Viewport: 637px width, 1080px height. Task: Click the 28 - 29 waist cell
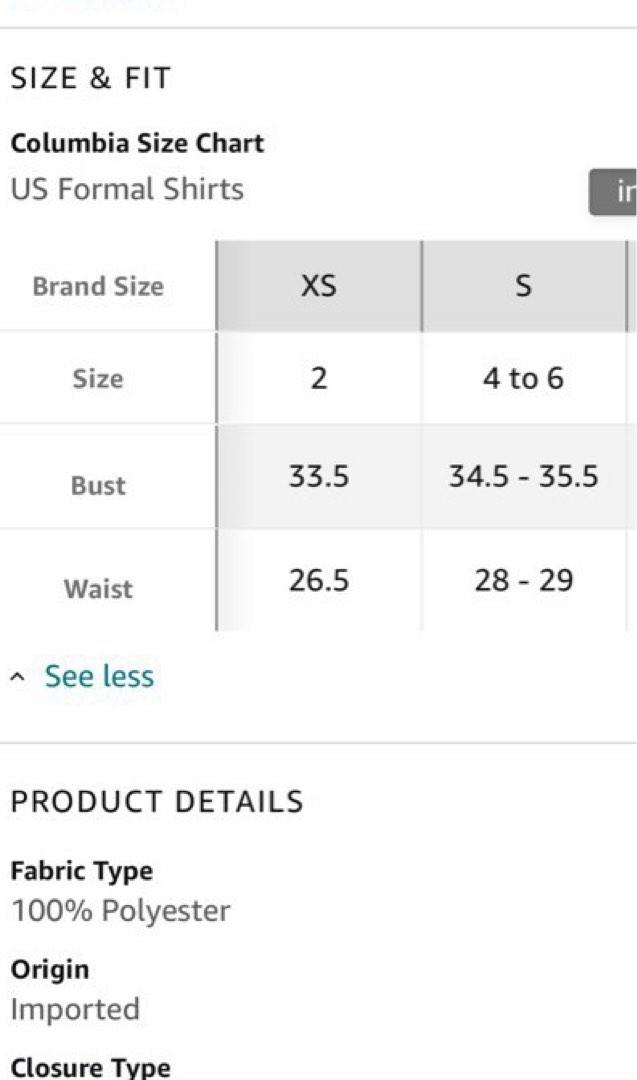[x=523, y=580]
